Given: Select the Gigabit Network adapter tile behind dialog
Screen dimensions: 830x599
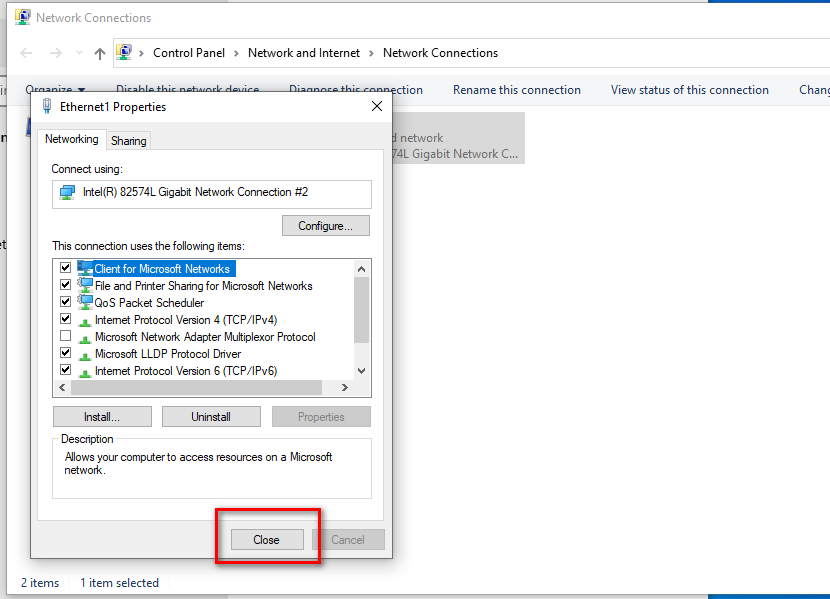Looking at the screenshot, I should click(x=458, y=138).
